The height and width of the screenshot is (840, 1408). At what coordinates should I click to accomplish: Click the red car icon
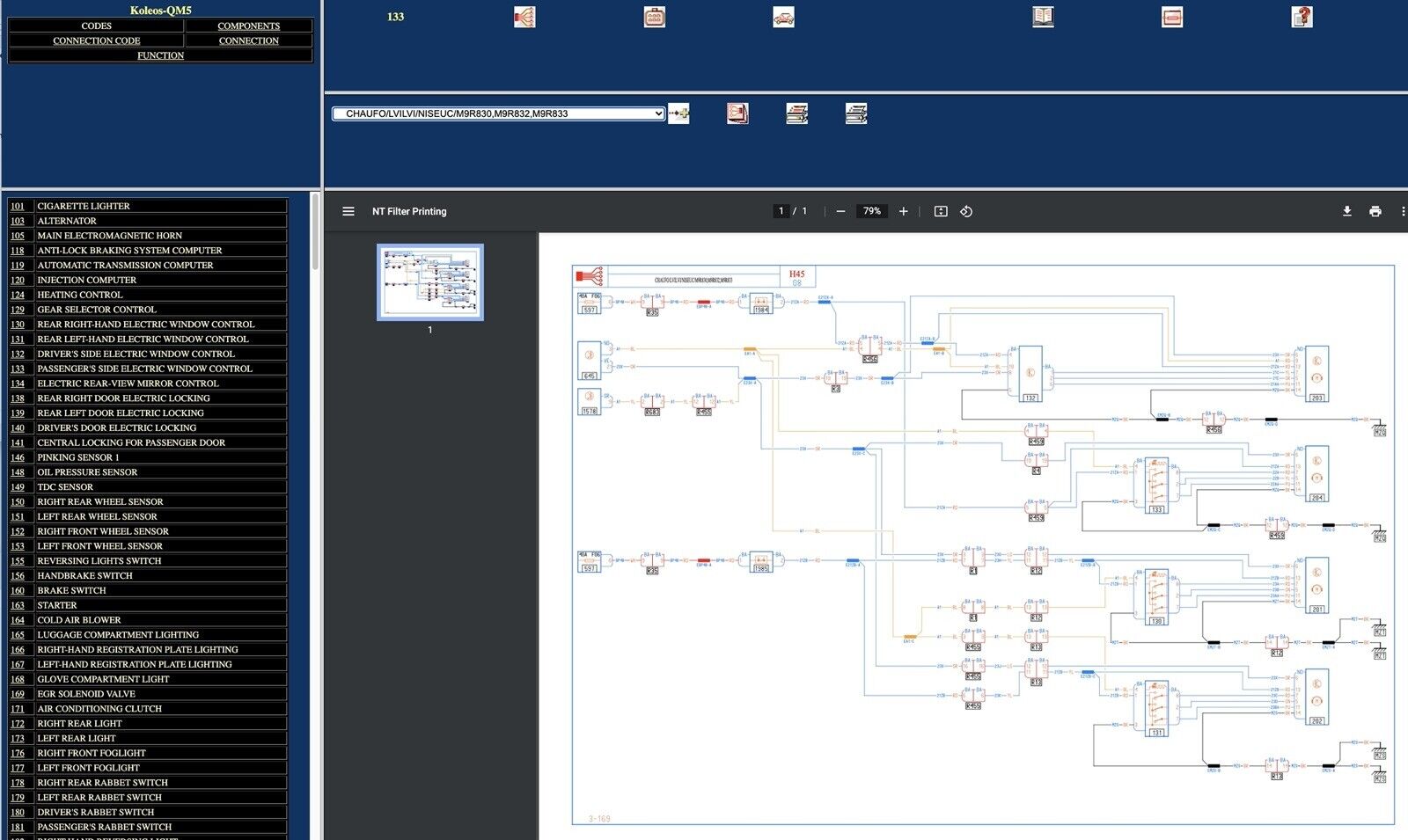(783, 17)
